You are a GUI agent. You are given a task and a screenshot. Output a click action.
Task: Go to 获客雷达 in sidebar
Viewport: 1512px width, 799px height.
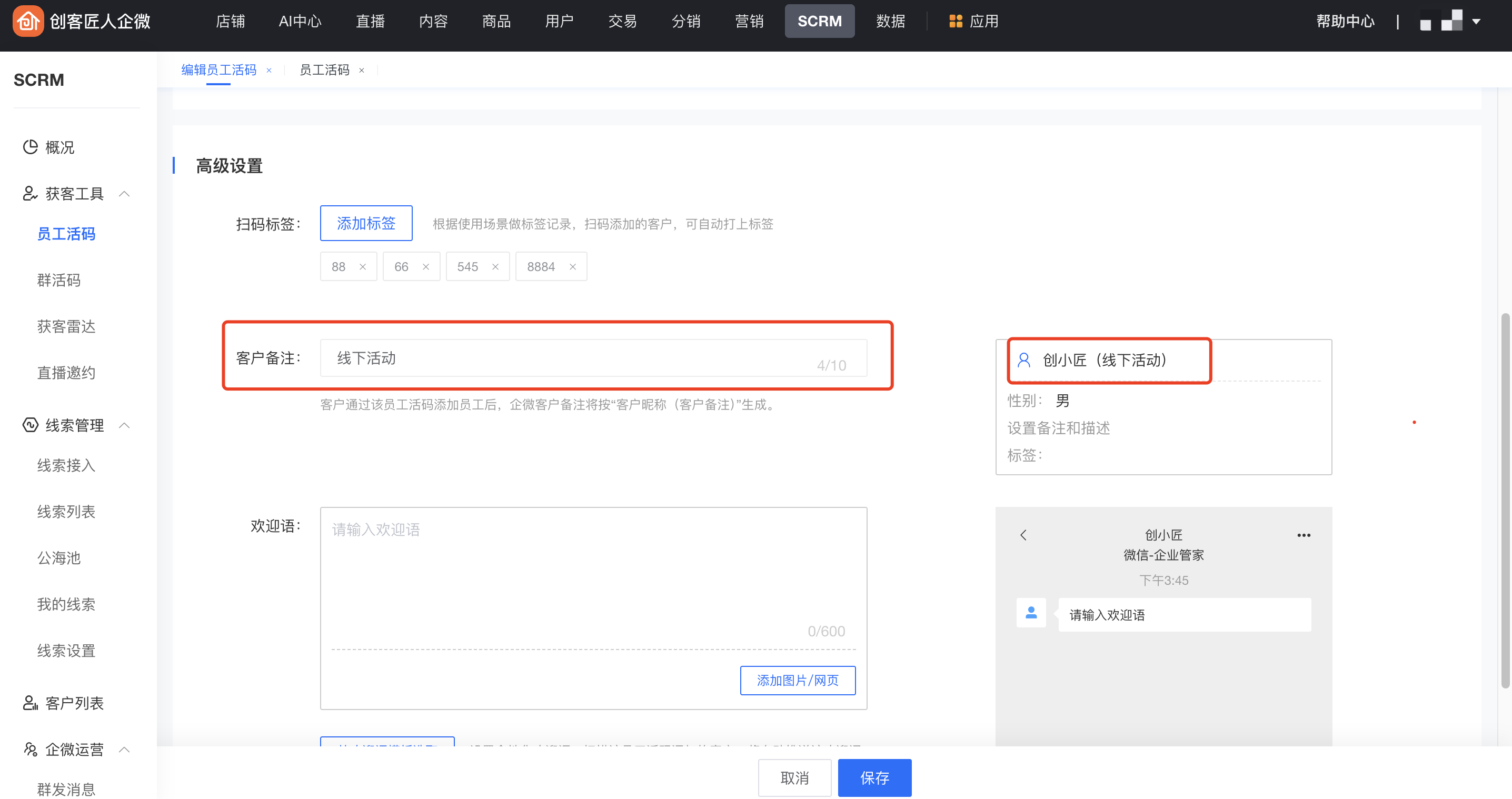coord(66,327)
